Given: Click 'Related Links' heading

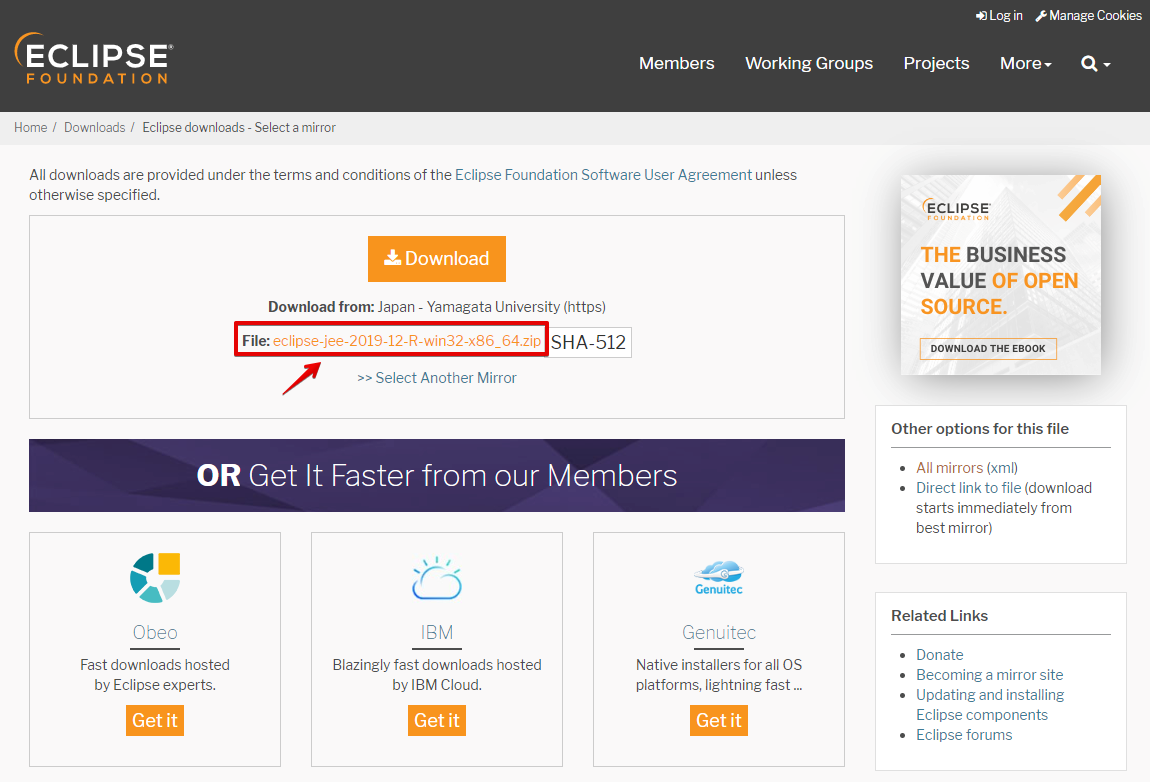Looking at the screenshot, I should (x=940, y=615).
